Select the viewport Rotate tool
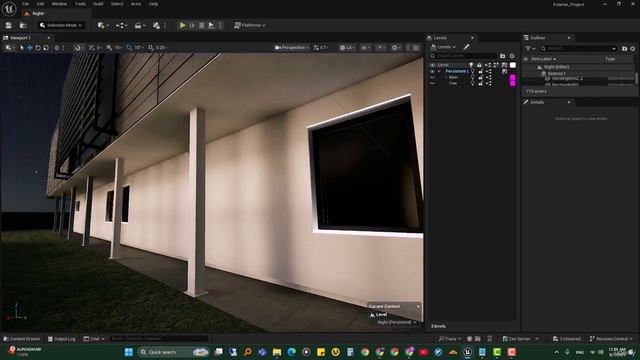The width and height of the screenshot is (640, 360). coord(38,48)
